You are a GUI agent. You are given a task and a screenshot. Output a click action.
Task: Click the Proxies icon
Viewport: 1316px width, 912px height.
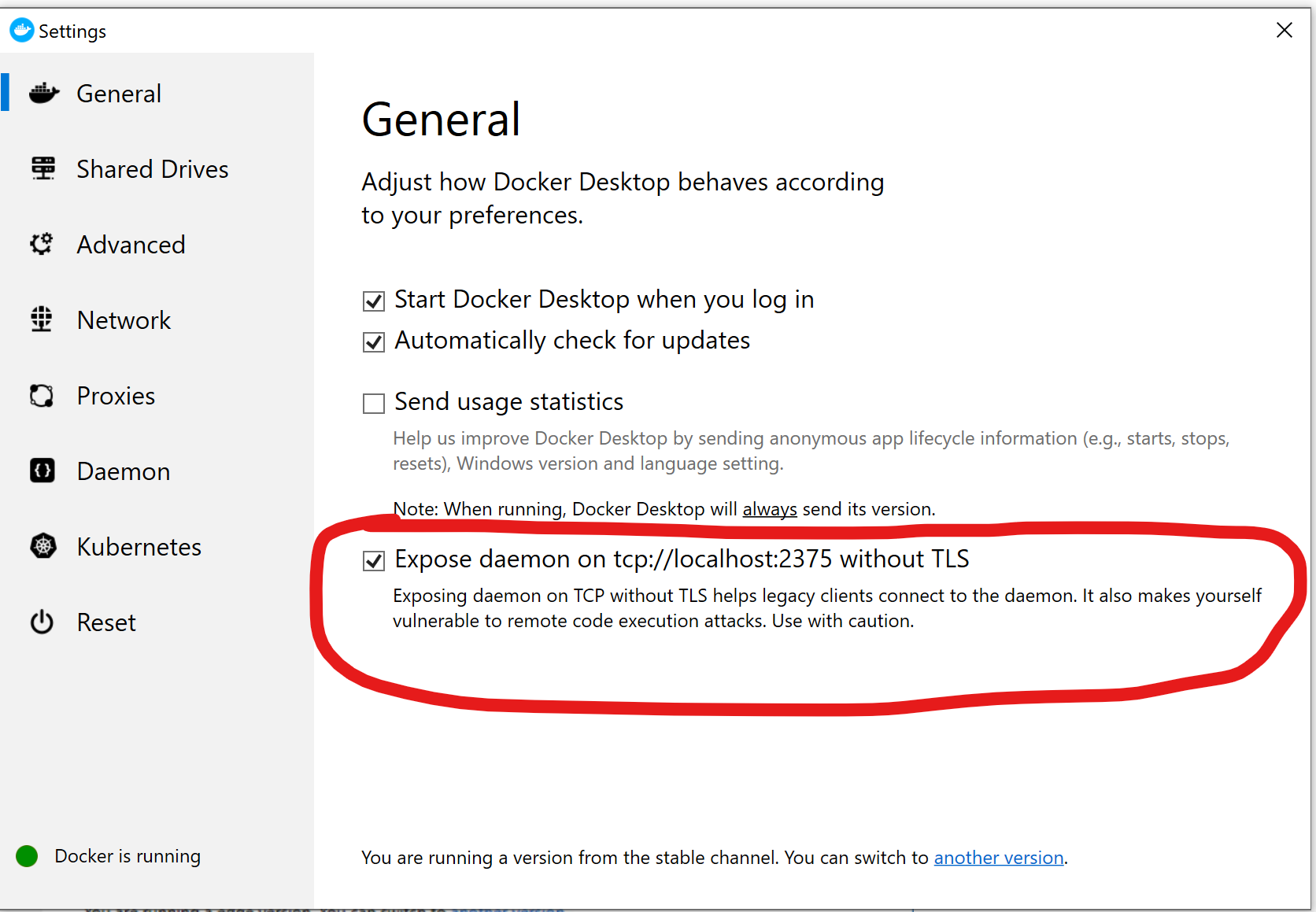(42, 395)
